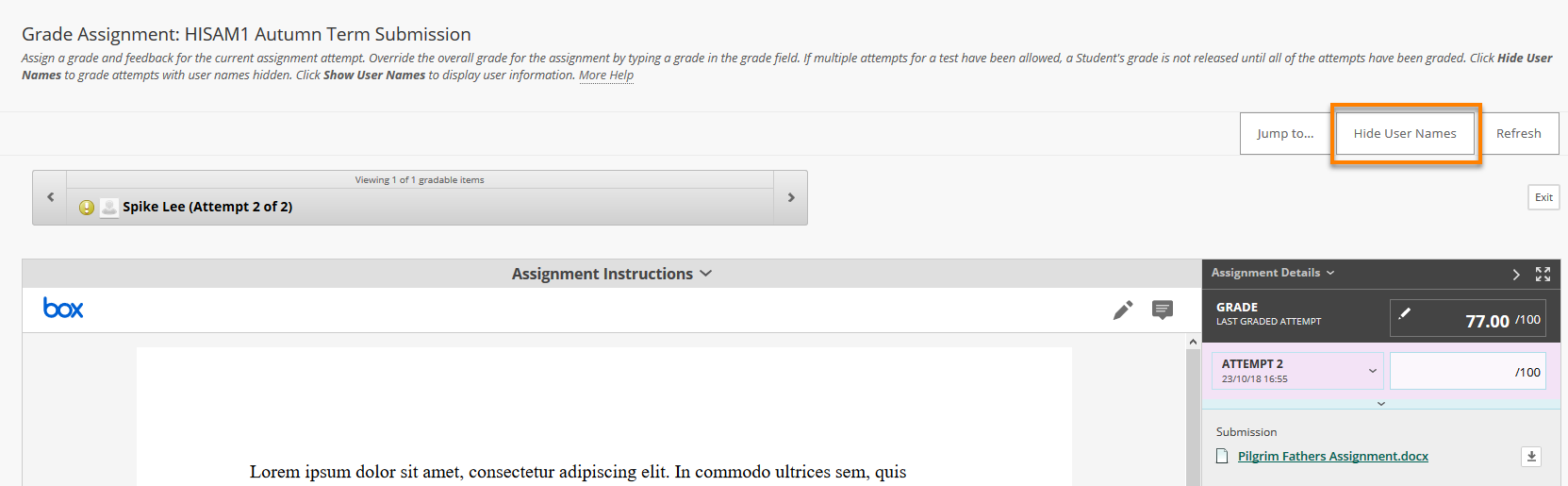Go to the next gradable item
1568x486 pixels.
click(791, 197)
